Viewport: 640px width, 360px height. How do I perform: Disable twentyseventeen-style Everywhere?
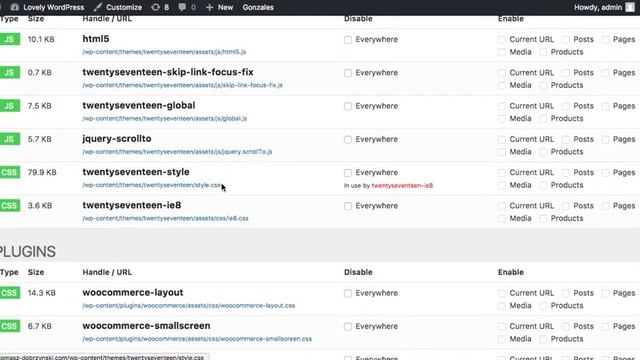pyautogui.click(x=348, y=173)
